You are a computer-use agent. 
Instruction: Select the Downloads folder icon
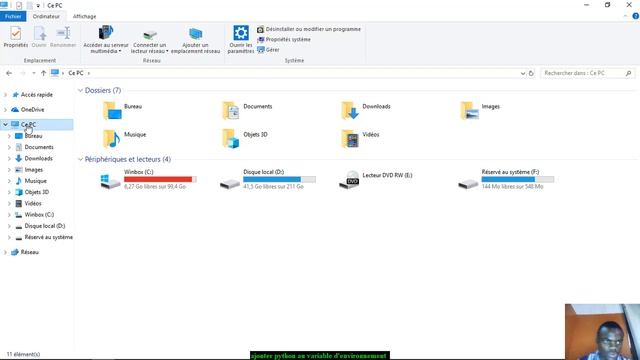(x=350, y=110)
